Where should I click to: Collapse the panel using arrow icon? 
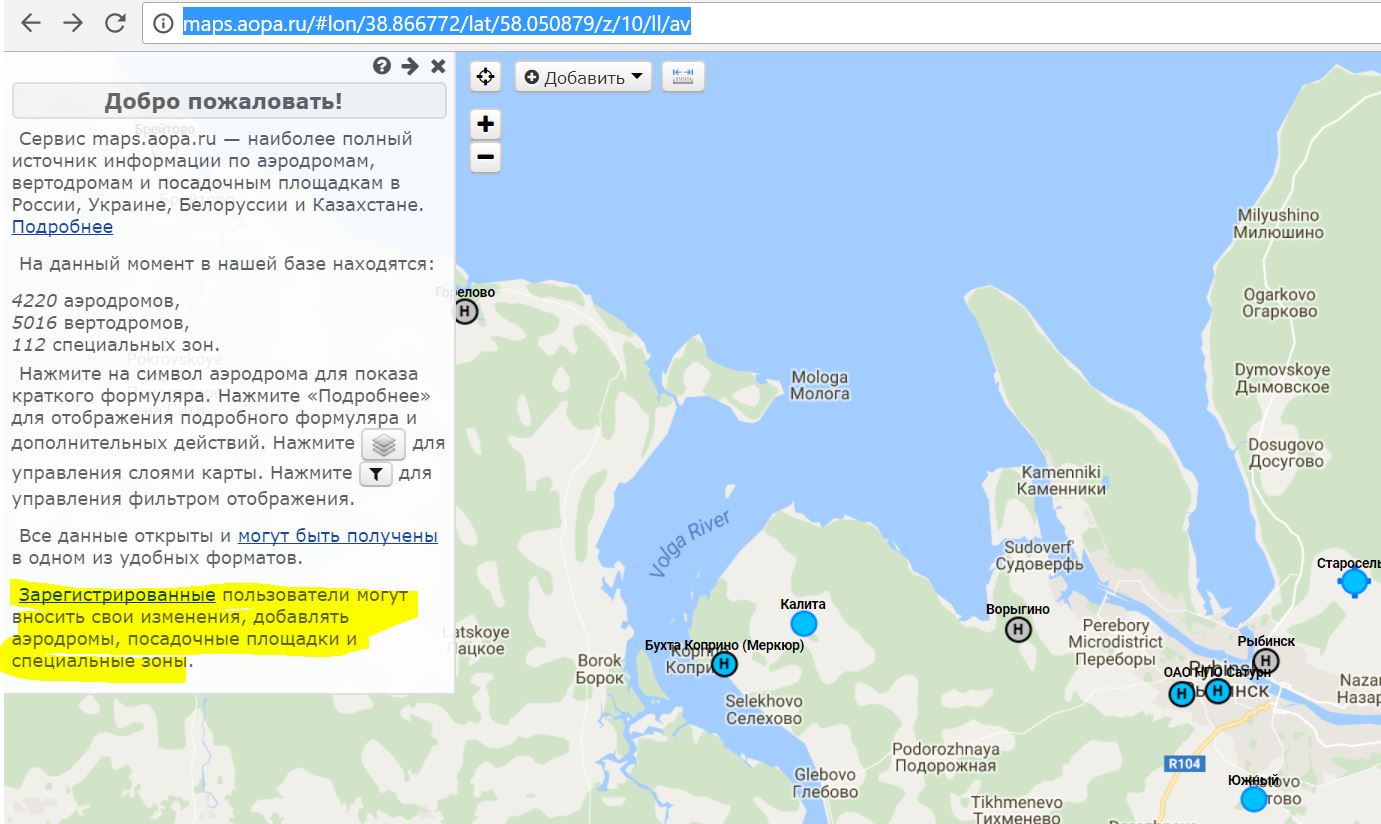(x=410, y=66)
